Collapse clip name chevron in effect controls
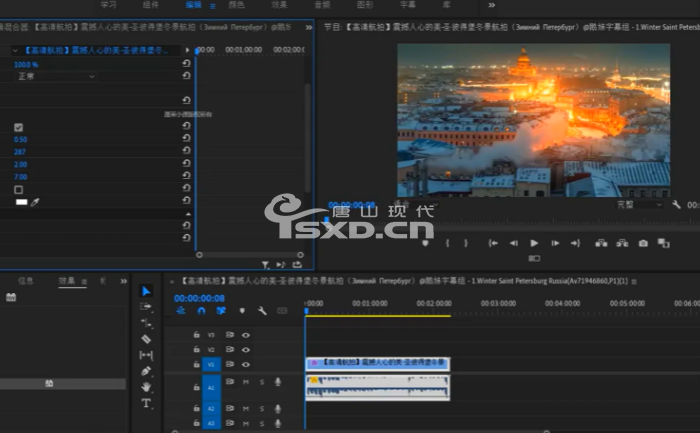The image size is (700, 433). click(15, 50)
